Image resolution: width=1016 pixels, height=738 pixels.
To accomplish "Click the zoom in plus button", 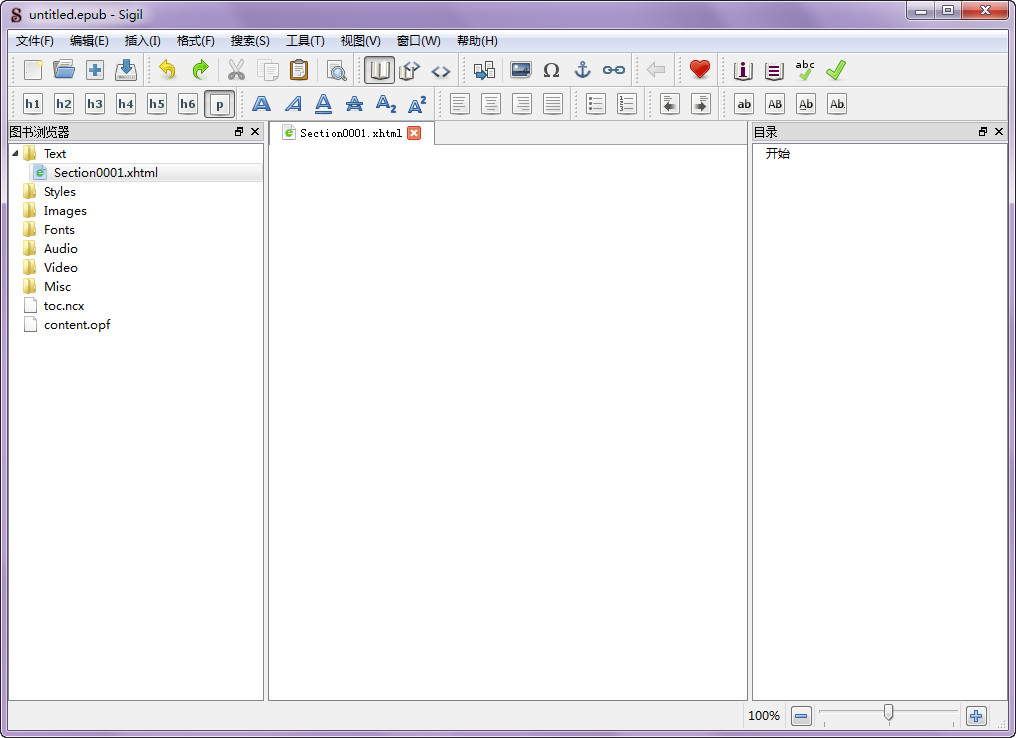I will click(976, 716).
